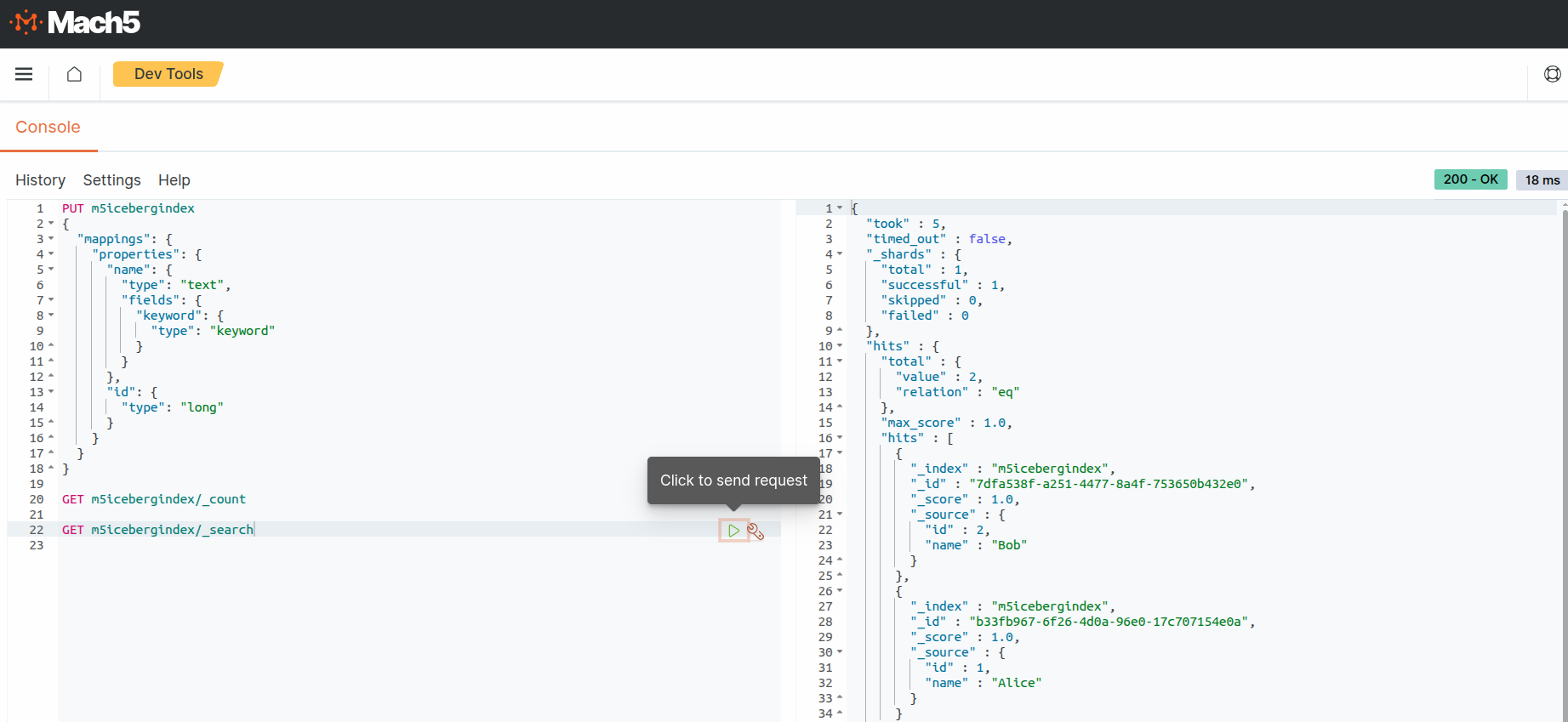Click the Dev Tools breadcrumb

click(x=168, y=74)
